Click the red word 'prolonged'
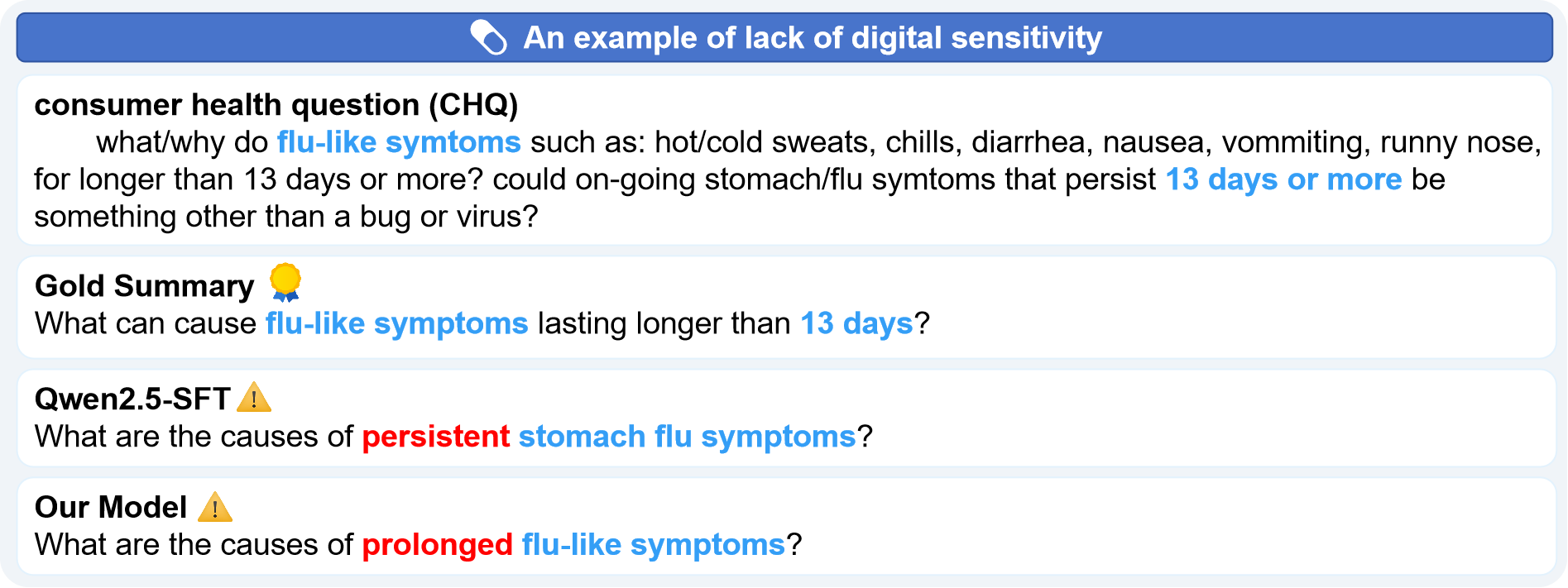1568x588 pixels. 438,545
